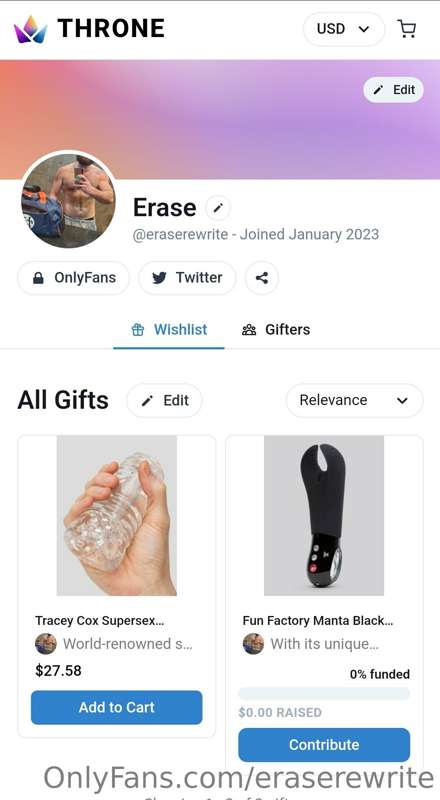Open the Tracey Cox Supersex product image

pos(116,515)
